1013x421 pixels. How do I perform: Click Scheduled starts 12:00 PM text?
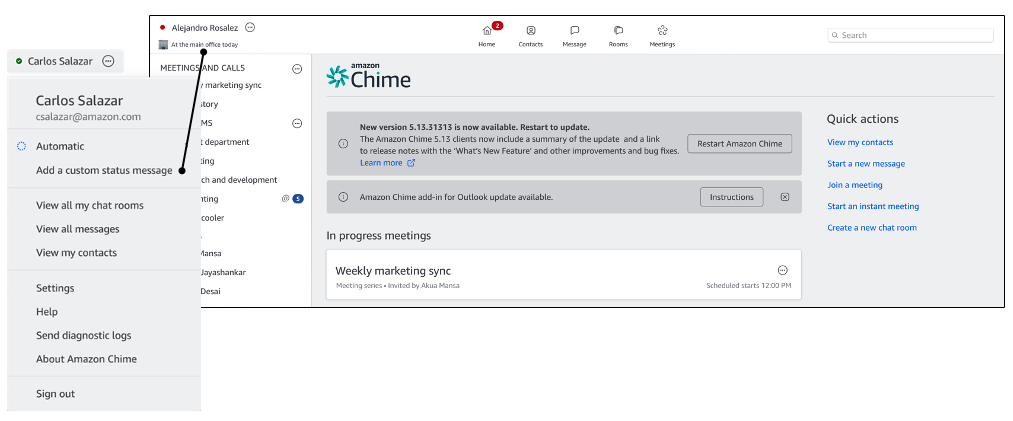(x=748, y=285)
